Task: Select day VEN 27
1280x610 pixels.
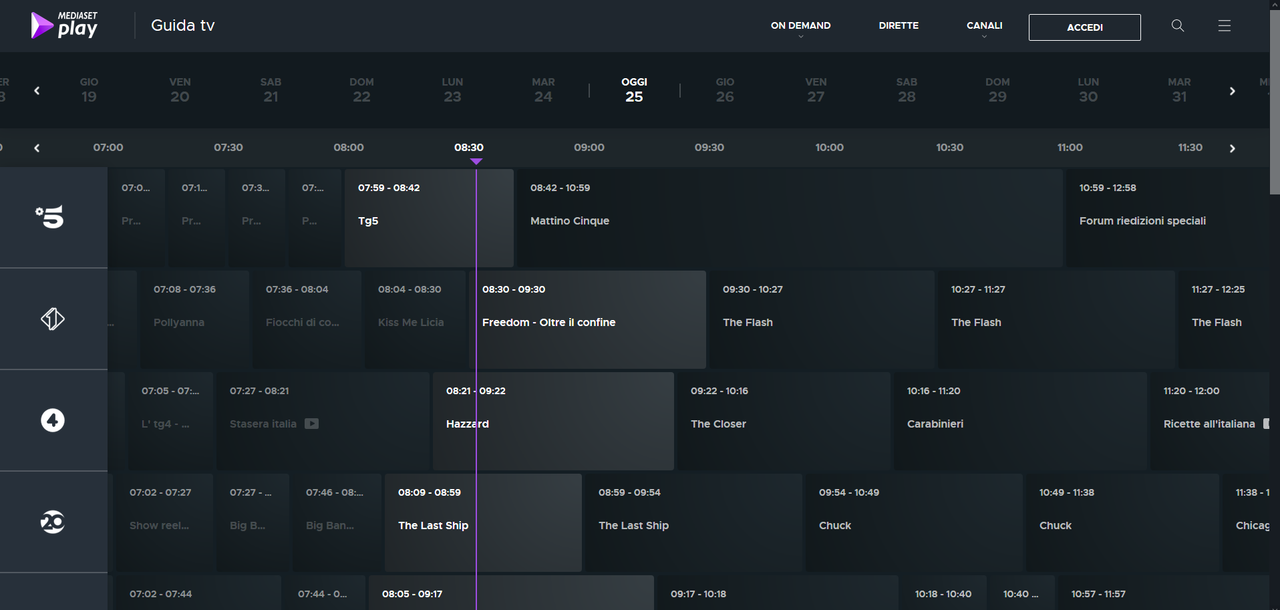Action: pyautogui.click(x=816, y=90)
